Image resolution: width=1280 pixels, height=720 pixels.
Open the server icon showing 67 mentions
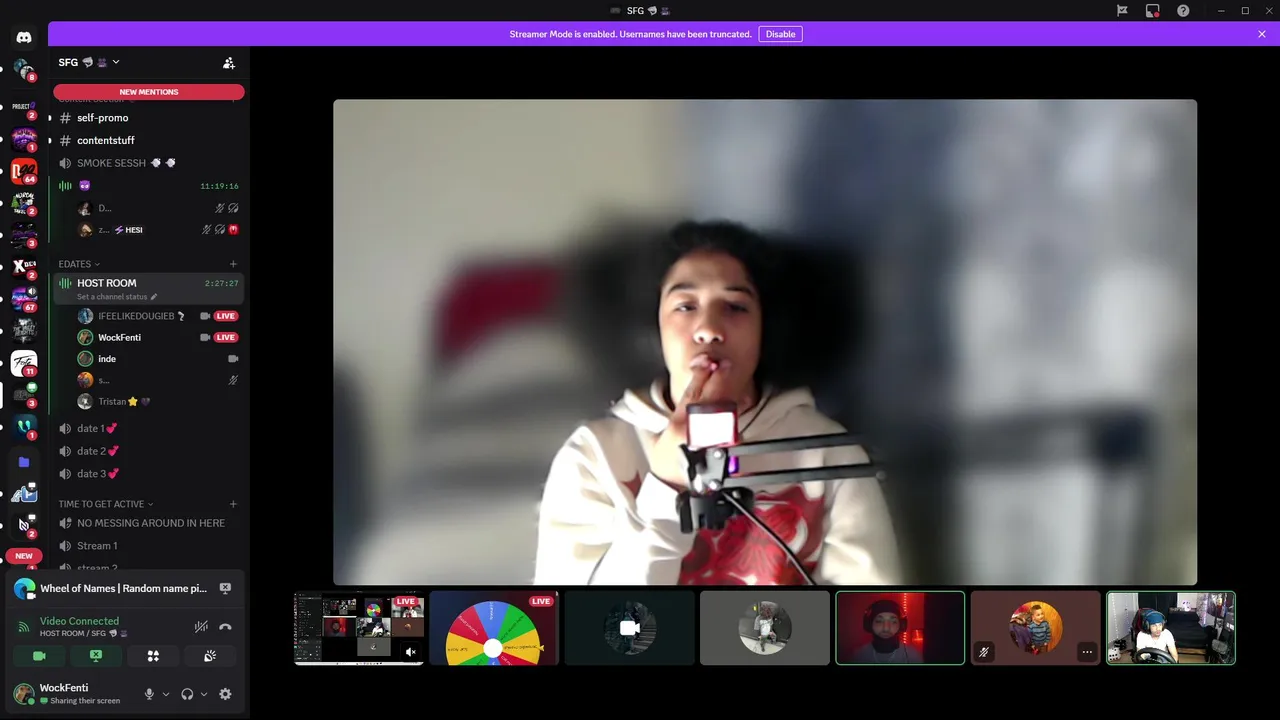pyautogui.click(x=24, y=299)
